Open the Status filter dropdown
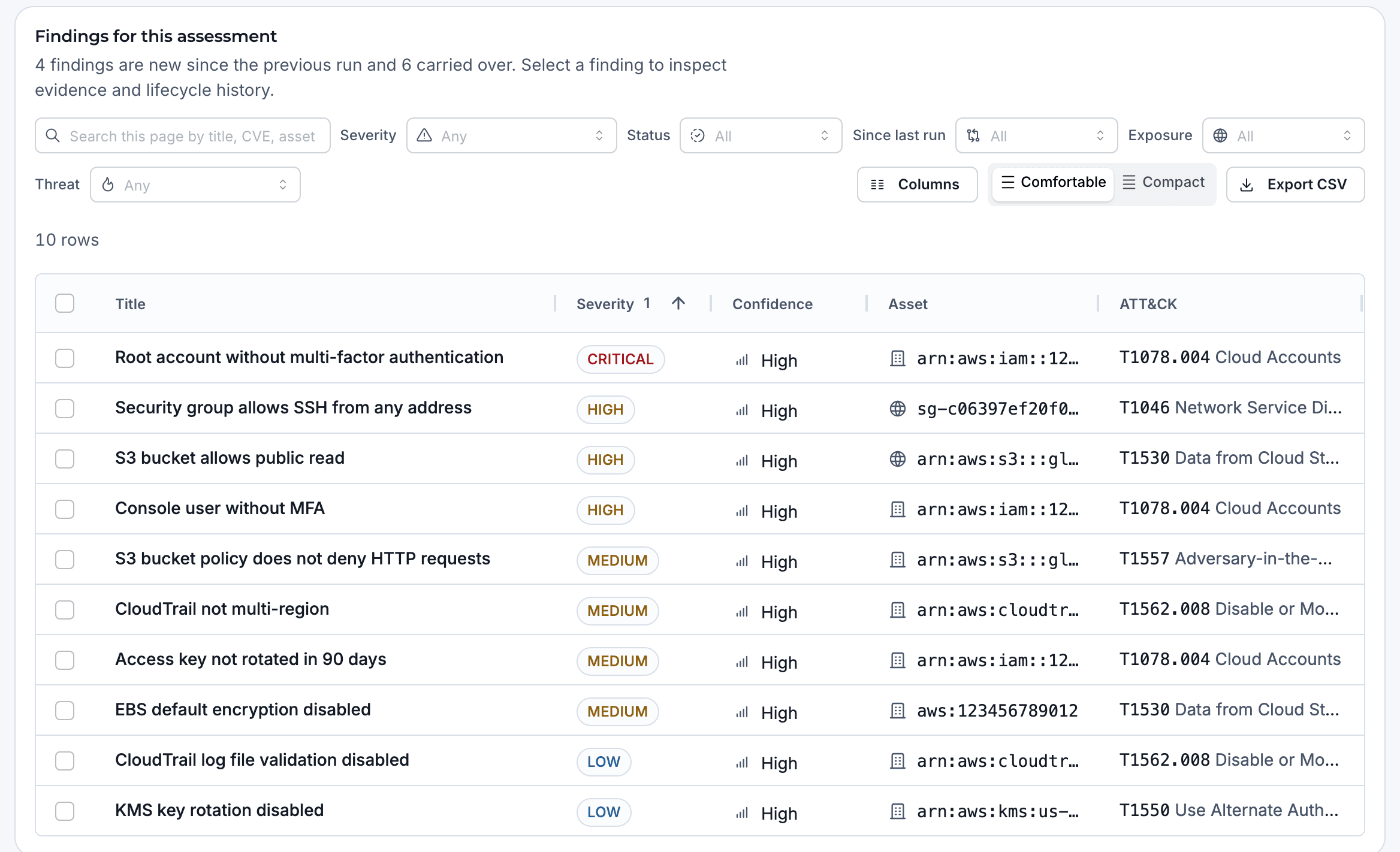The height and width of the screenshot is (852, 1400). point(761,135)
